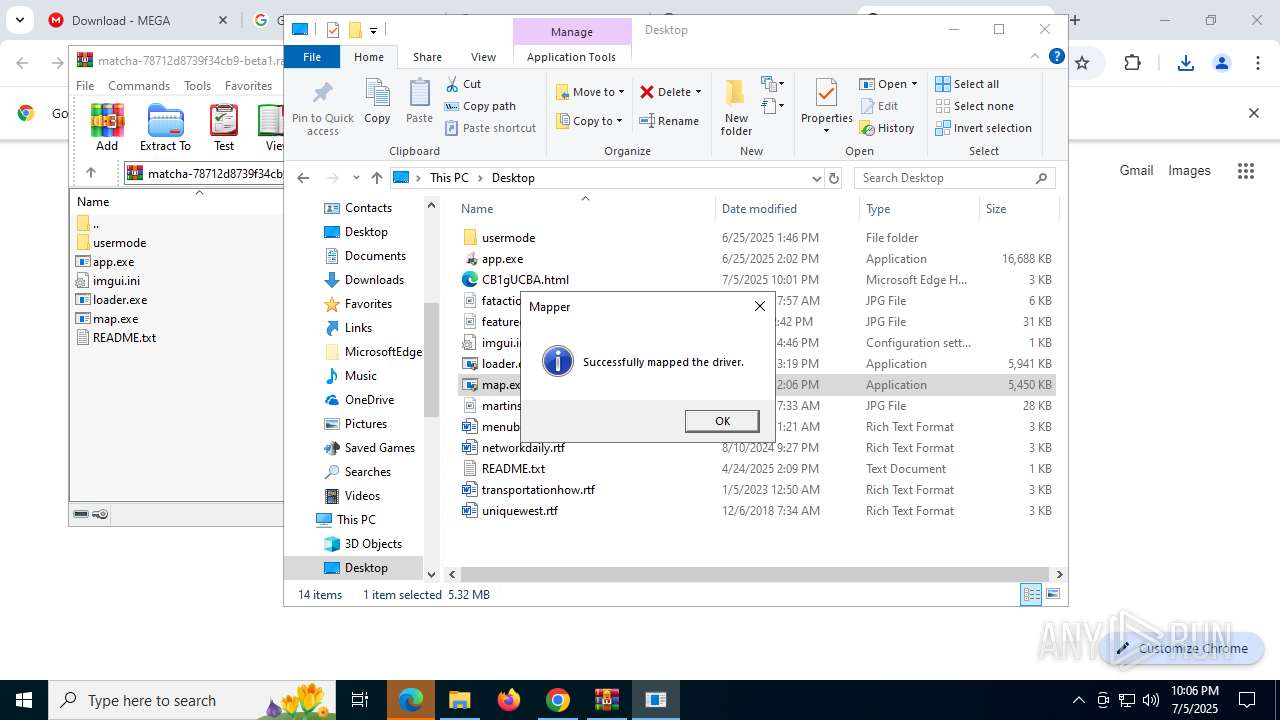Open Firefox from the taskbar
1280x720 pixels.
point(508,700)
